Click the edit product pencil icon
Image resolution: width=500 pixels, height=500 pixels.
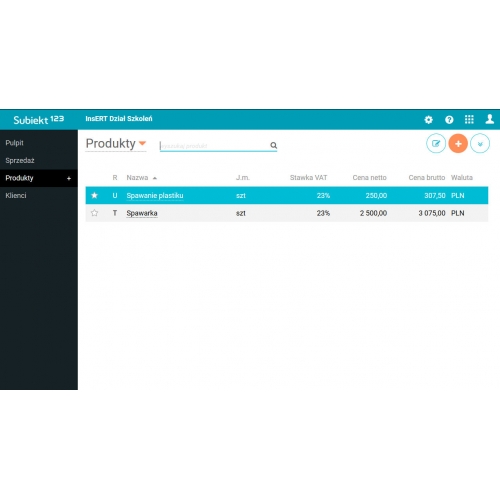coord(436,143)
